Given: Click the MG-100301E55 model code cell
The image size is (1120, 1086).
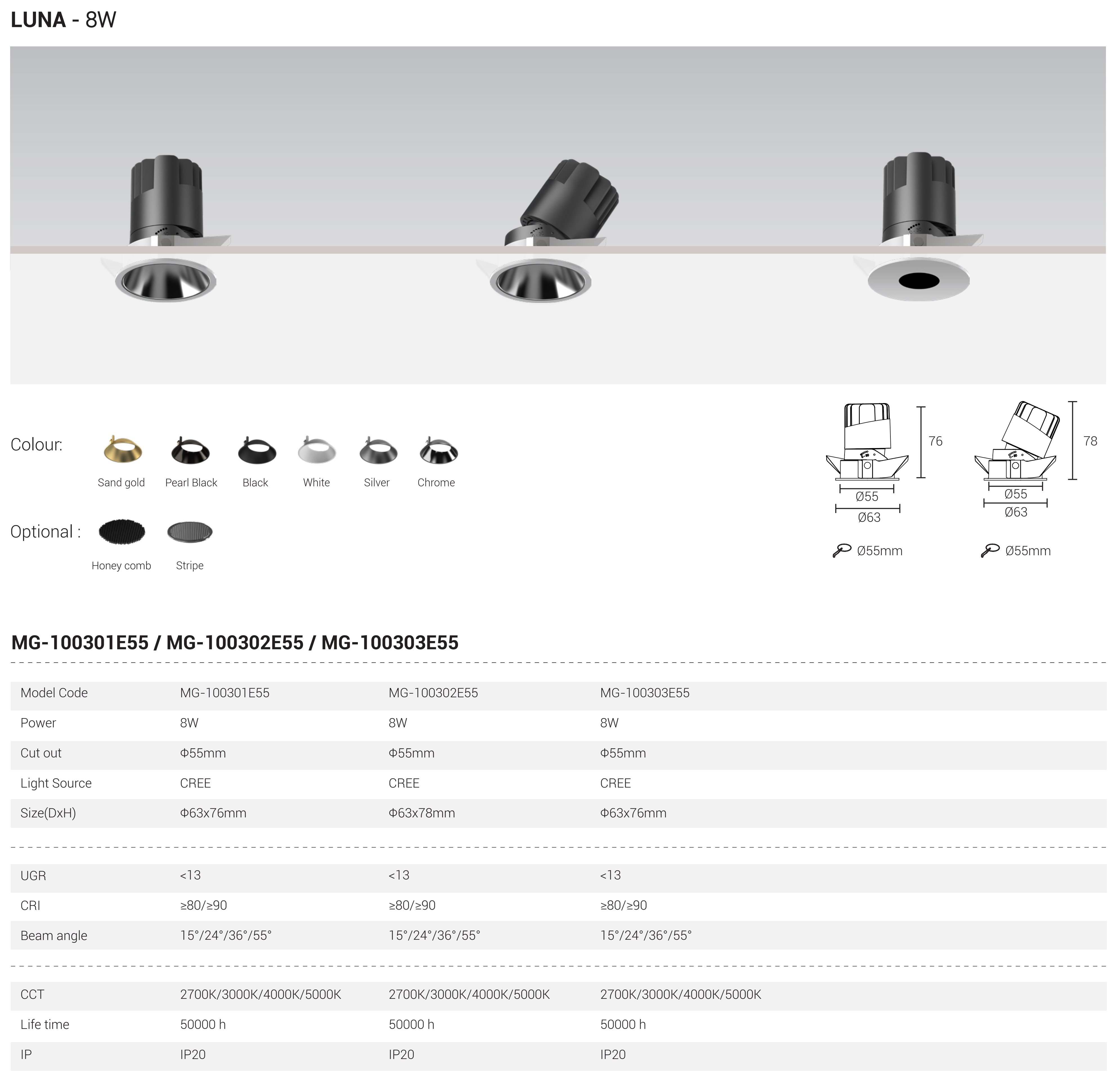Looking at the screenshot, I should click(225, 694).
